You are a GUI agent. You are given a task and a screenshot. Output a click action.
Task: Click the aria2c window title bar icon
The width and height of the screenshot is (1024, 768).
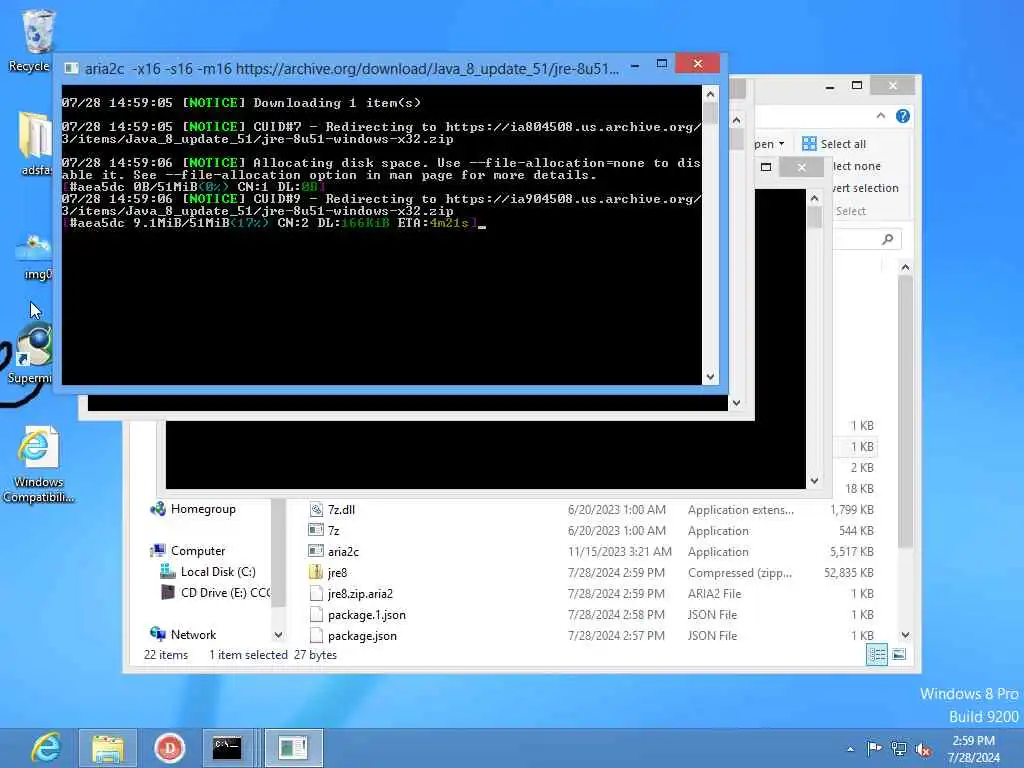[x=71, y=69]
